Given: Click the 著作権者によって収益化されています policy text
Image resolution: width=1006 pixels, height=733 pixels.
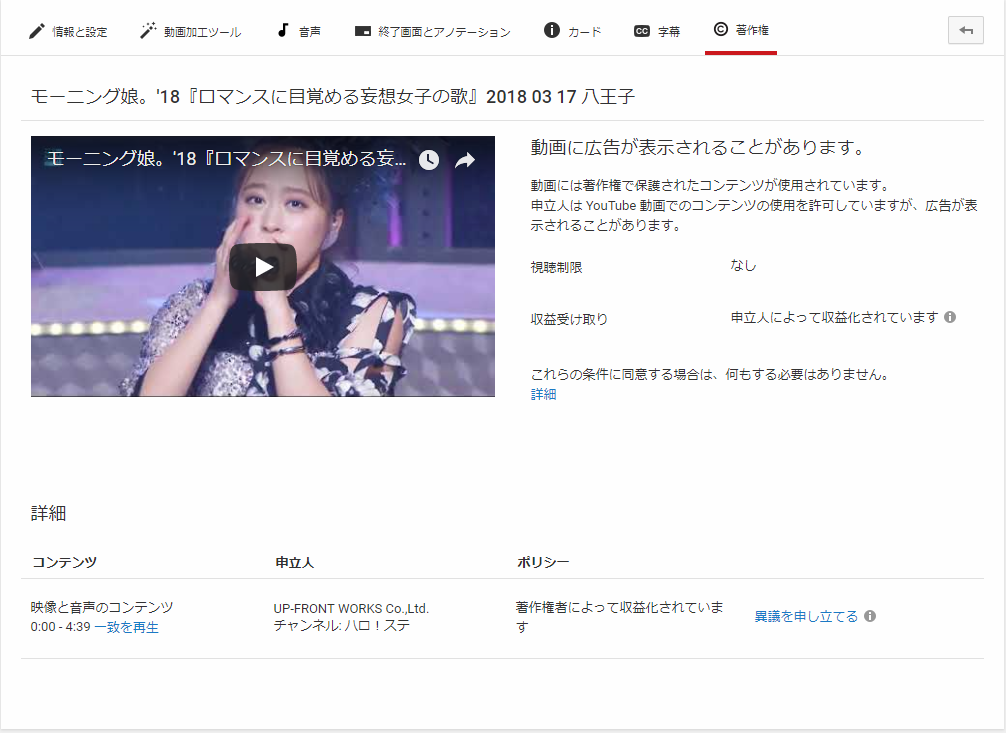Looking at the screenshot, I should coord(620,617).
